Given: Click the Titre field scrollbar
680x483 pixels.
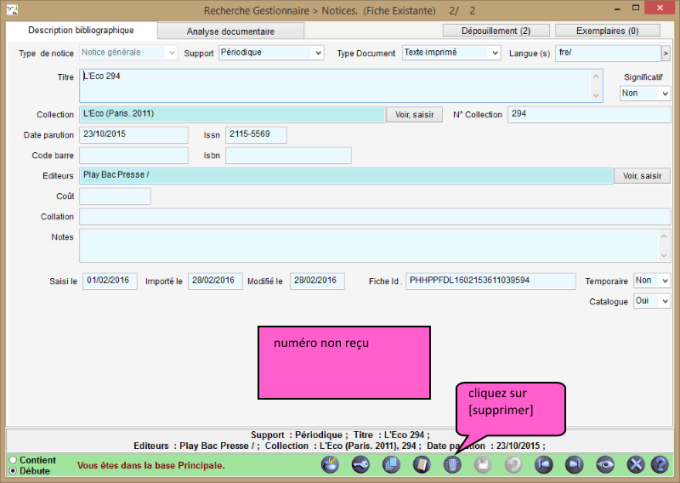Looking at the screenshot, I should point(598,85).
